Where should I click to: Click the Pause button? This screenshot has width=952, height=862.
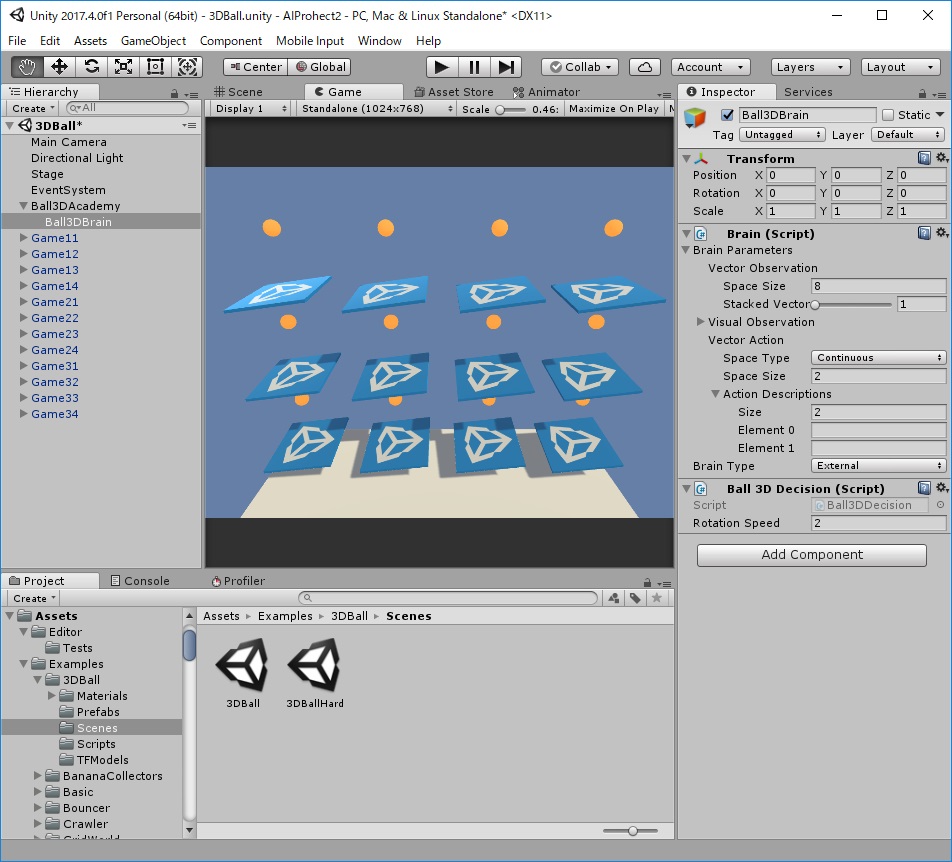(474, 67)
